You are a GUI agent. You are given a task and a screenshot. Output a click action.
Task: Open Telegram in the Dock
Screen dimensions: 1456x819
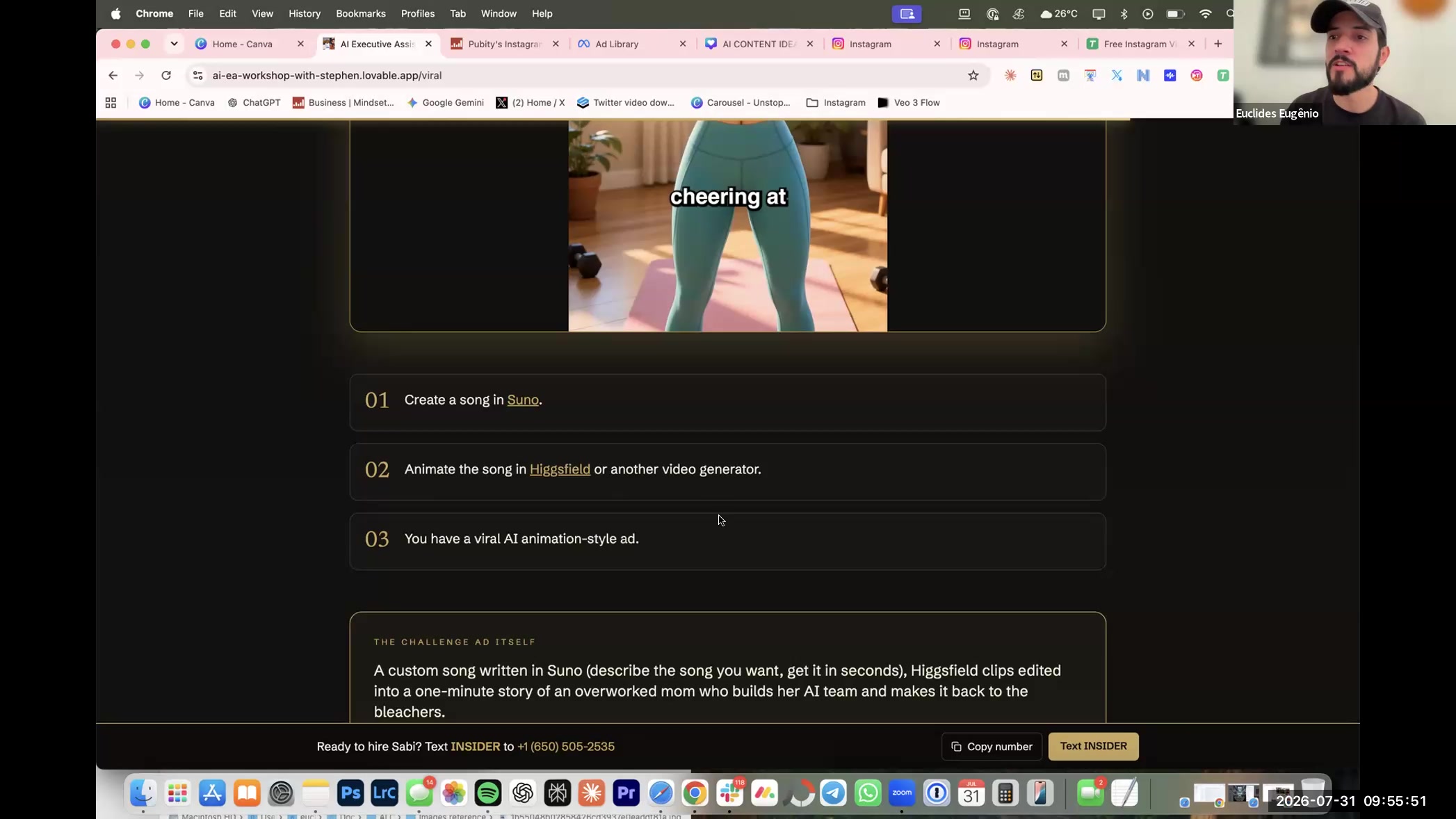pyautogui.click(x=834, y=793)
